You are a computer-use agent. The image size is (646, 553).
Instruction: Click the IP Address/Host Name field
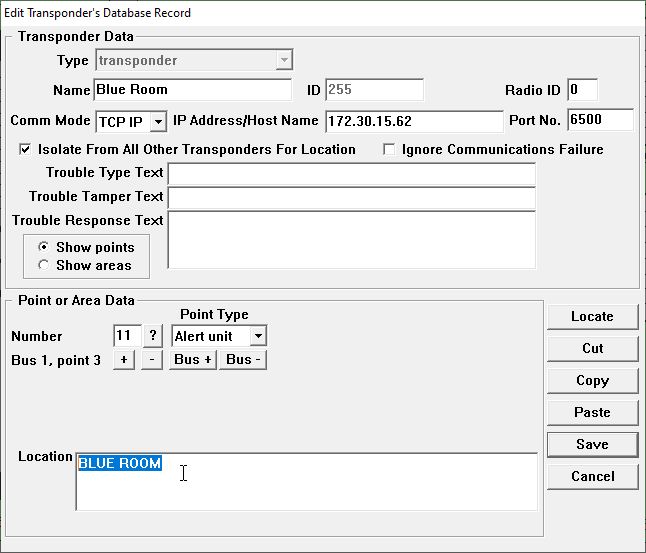click(x=413, y=121)
